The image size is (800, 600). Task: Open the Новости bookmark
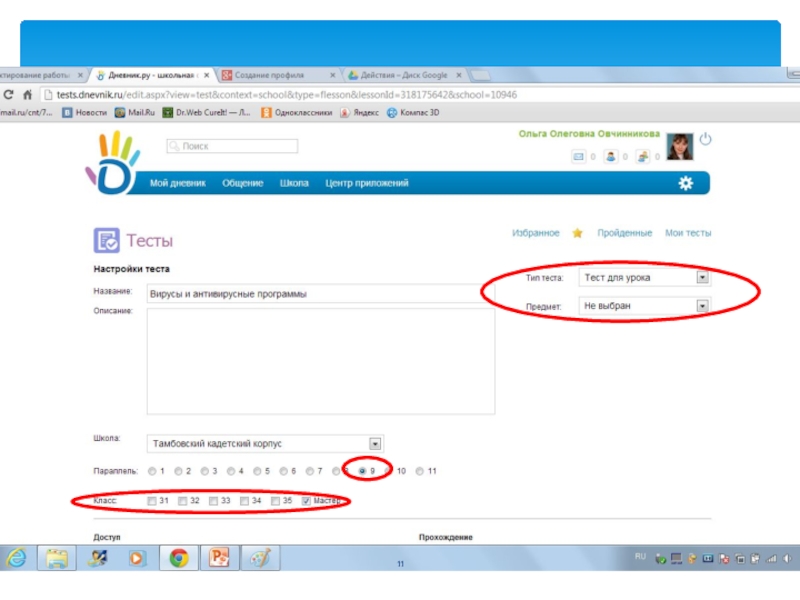pyautogui.click(x=84, y=113)
